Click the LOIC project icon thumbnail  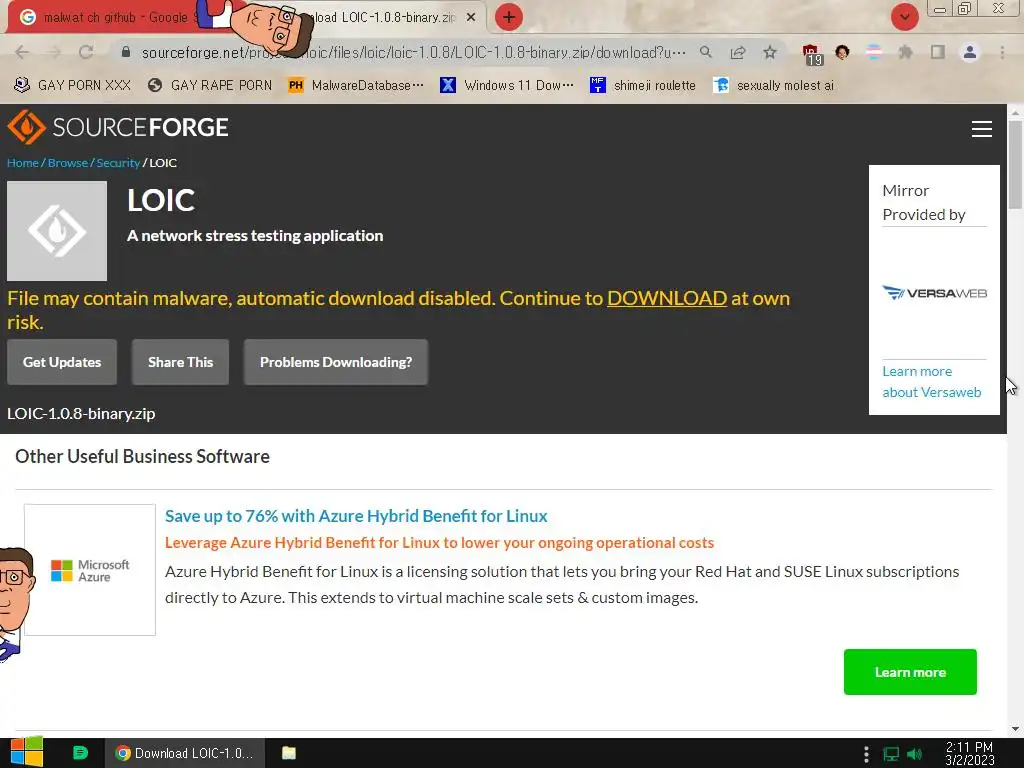57,231
